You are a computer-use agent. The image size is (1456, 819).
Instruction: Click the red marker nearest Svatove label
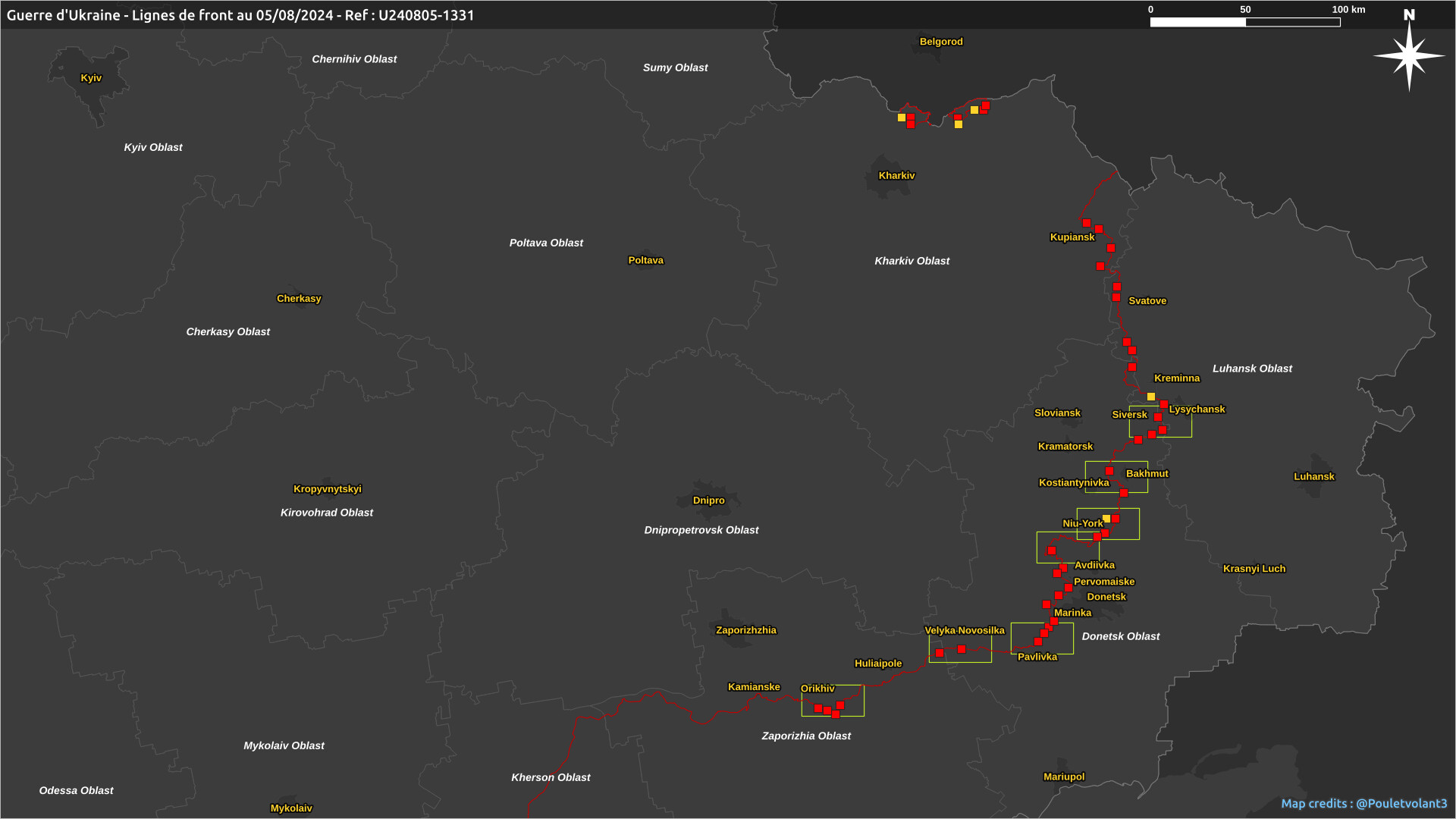click(x=1116, y=298)
